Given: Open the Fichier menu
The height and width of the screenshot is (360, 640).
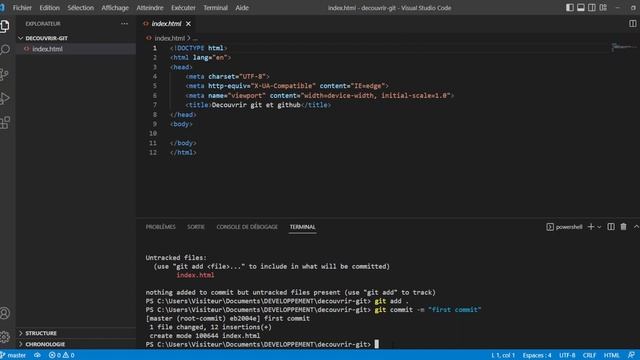Looking at the screenshot, I should click(22, 8).
